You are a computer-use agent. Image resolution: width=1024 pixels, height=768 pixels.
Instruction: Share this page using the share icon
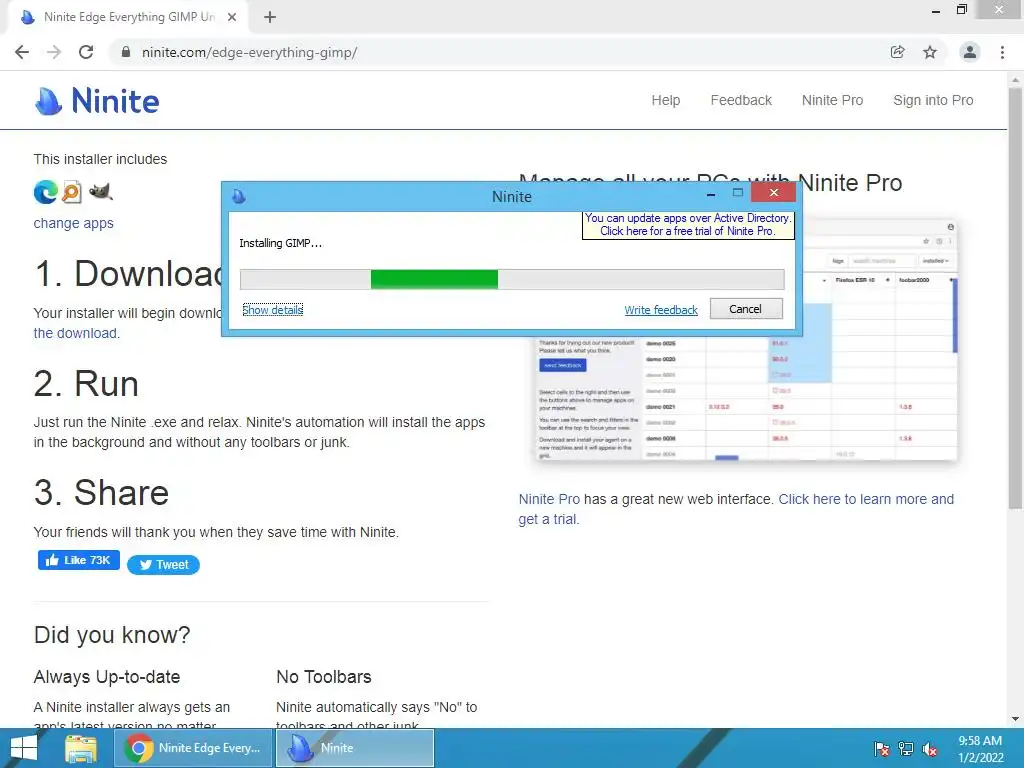pyautogui.click(x=897, y=52)
